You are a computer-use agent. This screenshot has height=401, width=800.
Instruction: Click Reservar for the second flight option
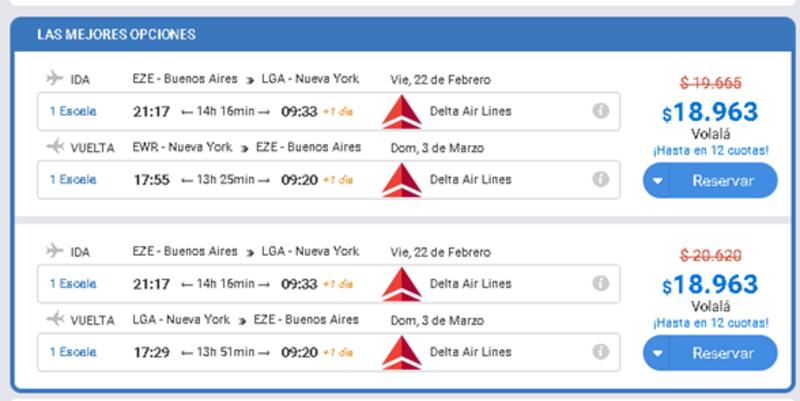pyautogui.click(x=722, y=353)
